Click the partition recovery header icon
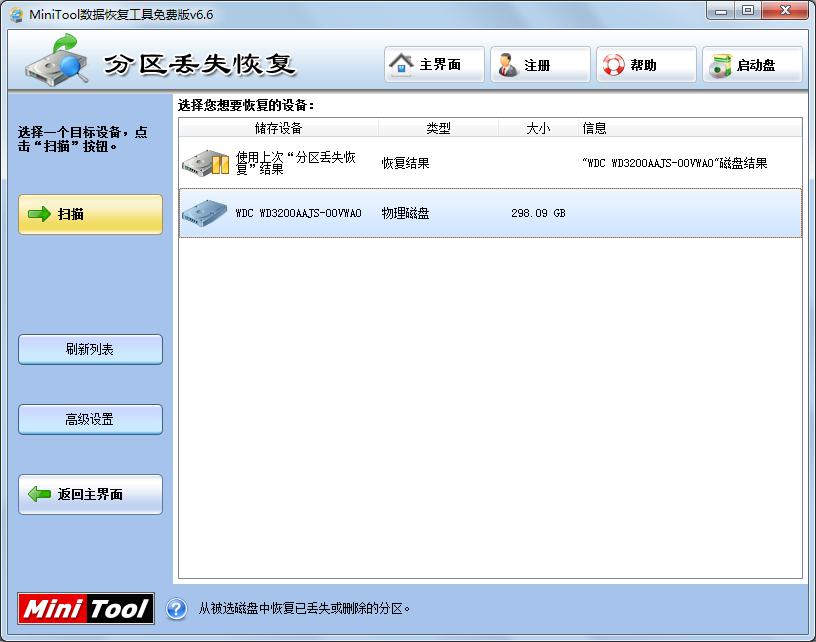 coord(57,59)
